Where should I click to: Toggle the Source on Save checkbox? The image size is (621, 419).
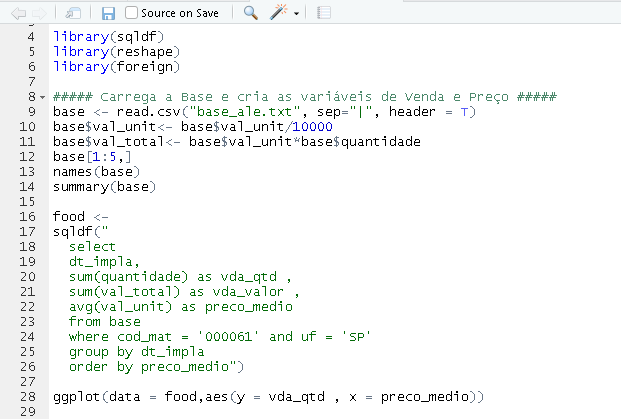[x=132, y=13]
